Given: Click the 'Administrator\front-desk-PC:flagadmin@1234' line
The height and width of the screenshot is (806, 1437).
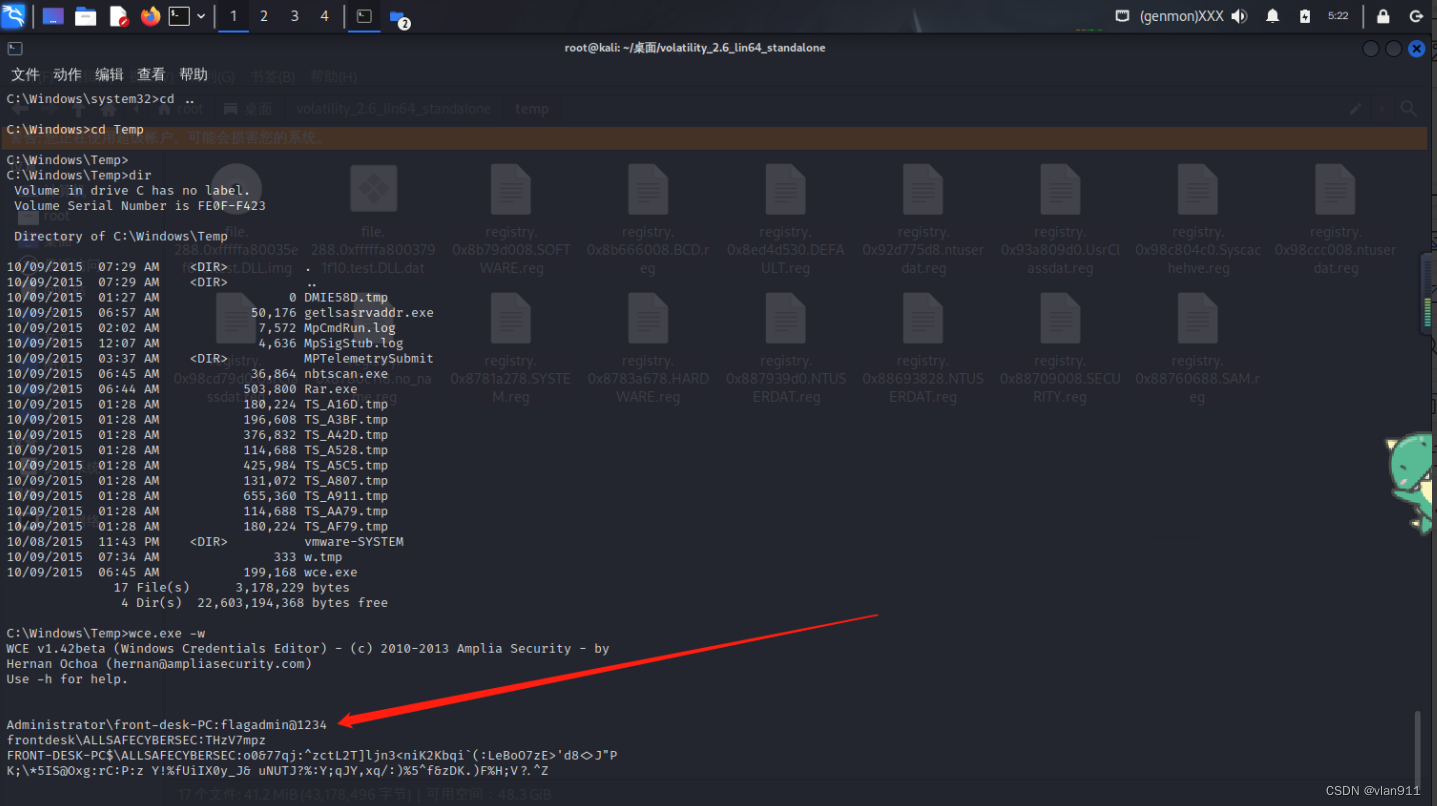Looking at the screenshot, I should coord(166,724).
